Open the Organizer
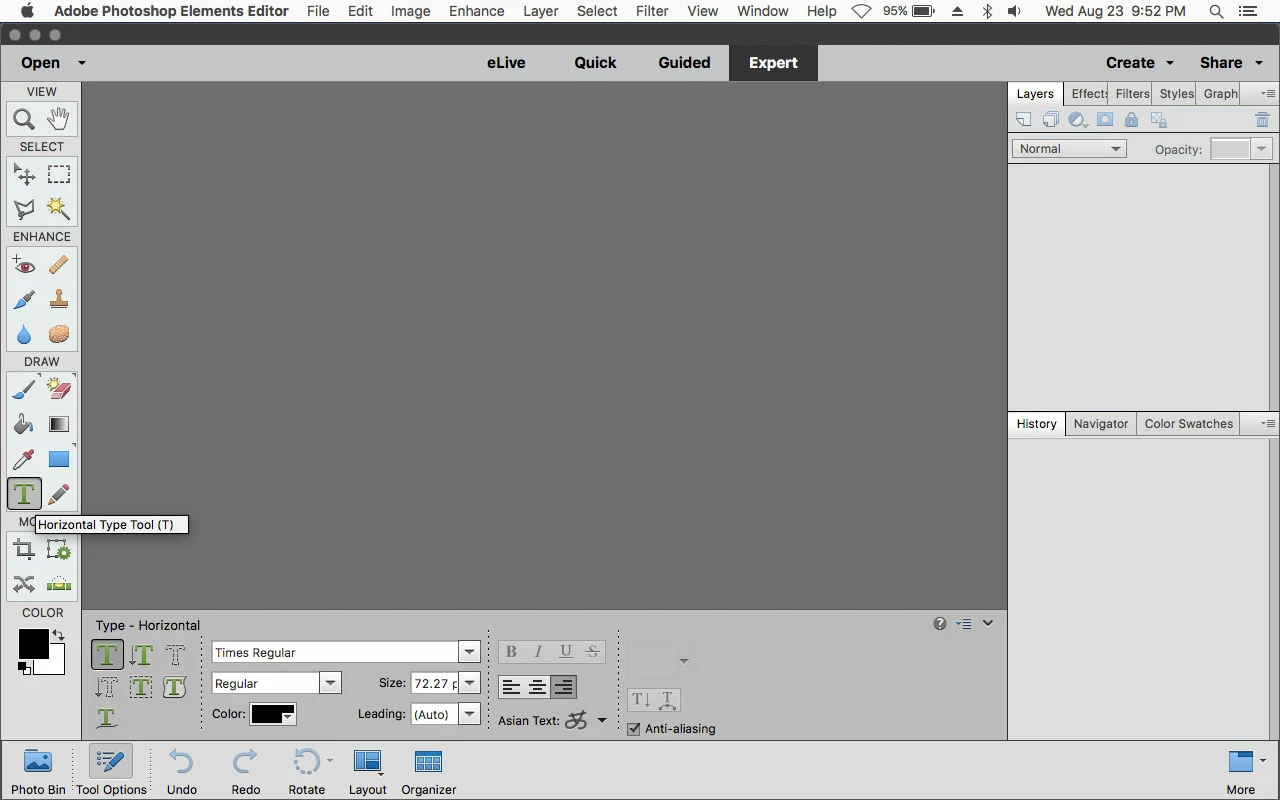This screenshot has height=800, width=1280. [429, 771]
